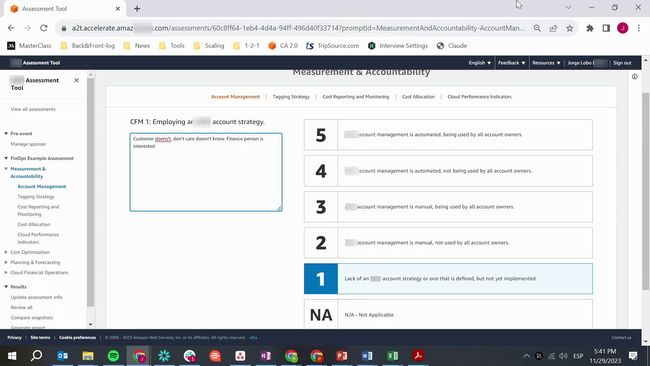Image resolution: width=650 pixels, height=366 pixels.
Task: Expand the Cloud Financial Operations section
Action: click(x=6, y=273)
